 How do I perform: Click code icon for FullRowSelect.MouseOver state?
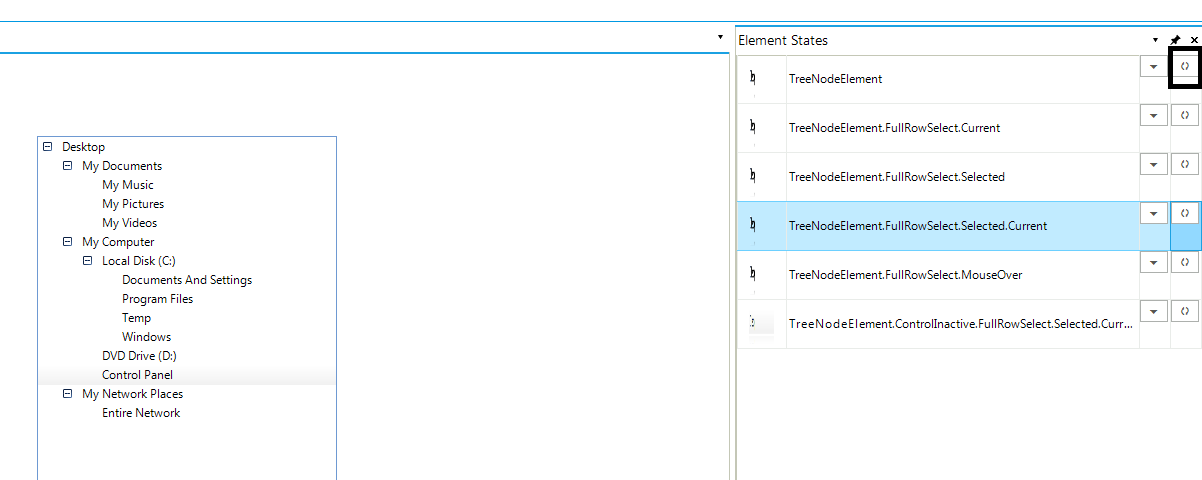click(x=1185, y=261)
